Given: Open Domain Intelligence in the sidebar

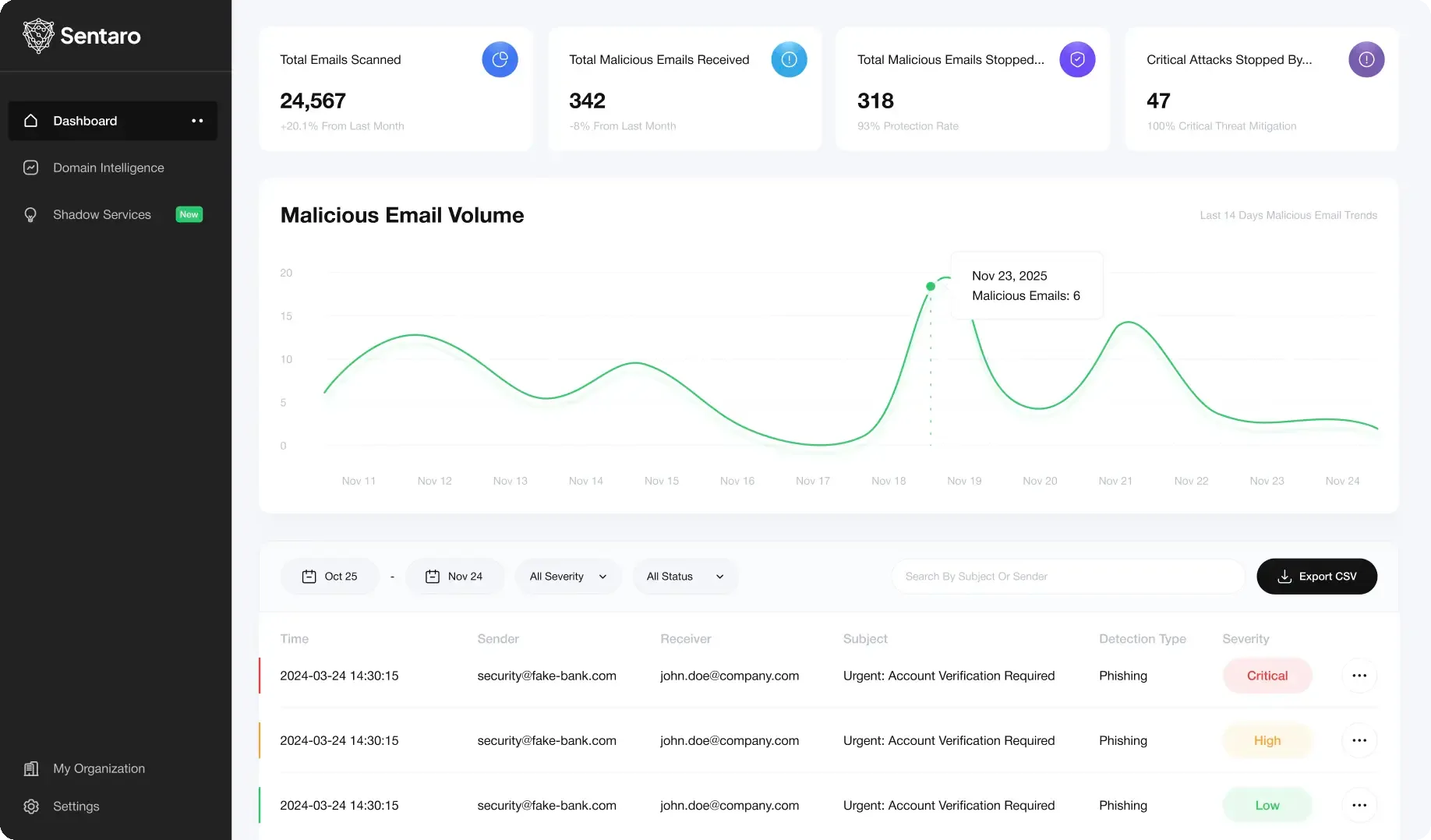Looking at the screenshot, I should 108,168.
